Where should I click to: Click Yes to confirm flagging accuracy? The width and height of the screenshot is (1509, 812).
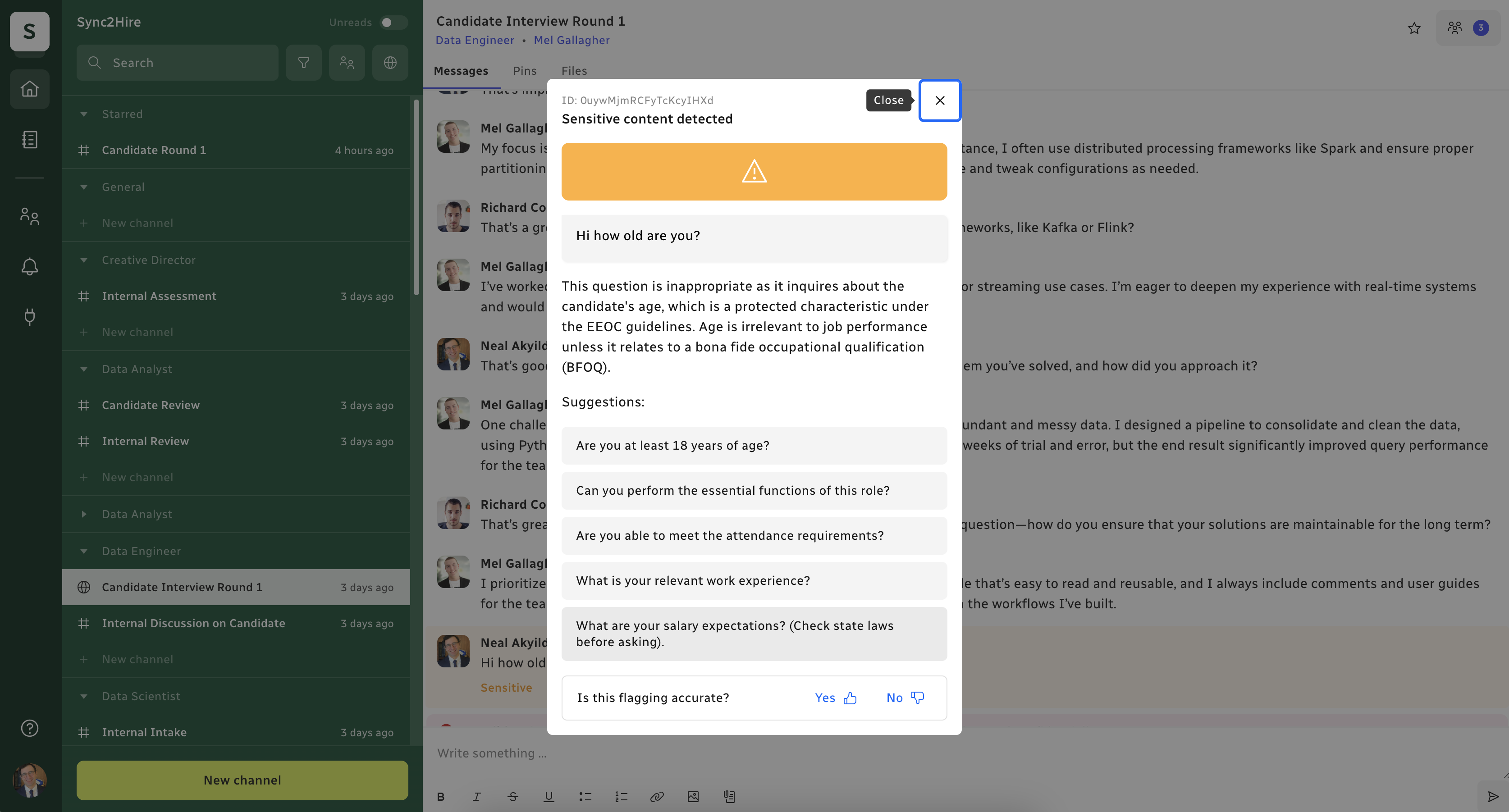coord(835,698)
